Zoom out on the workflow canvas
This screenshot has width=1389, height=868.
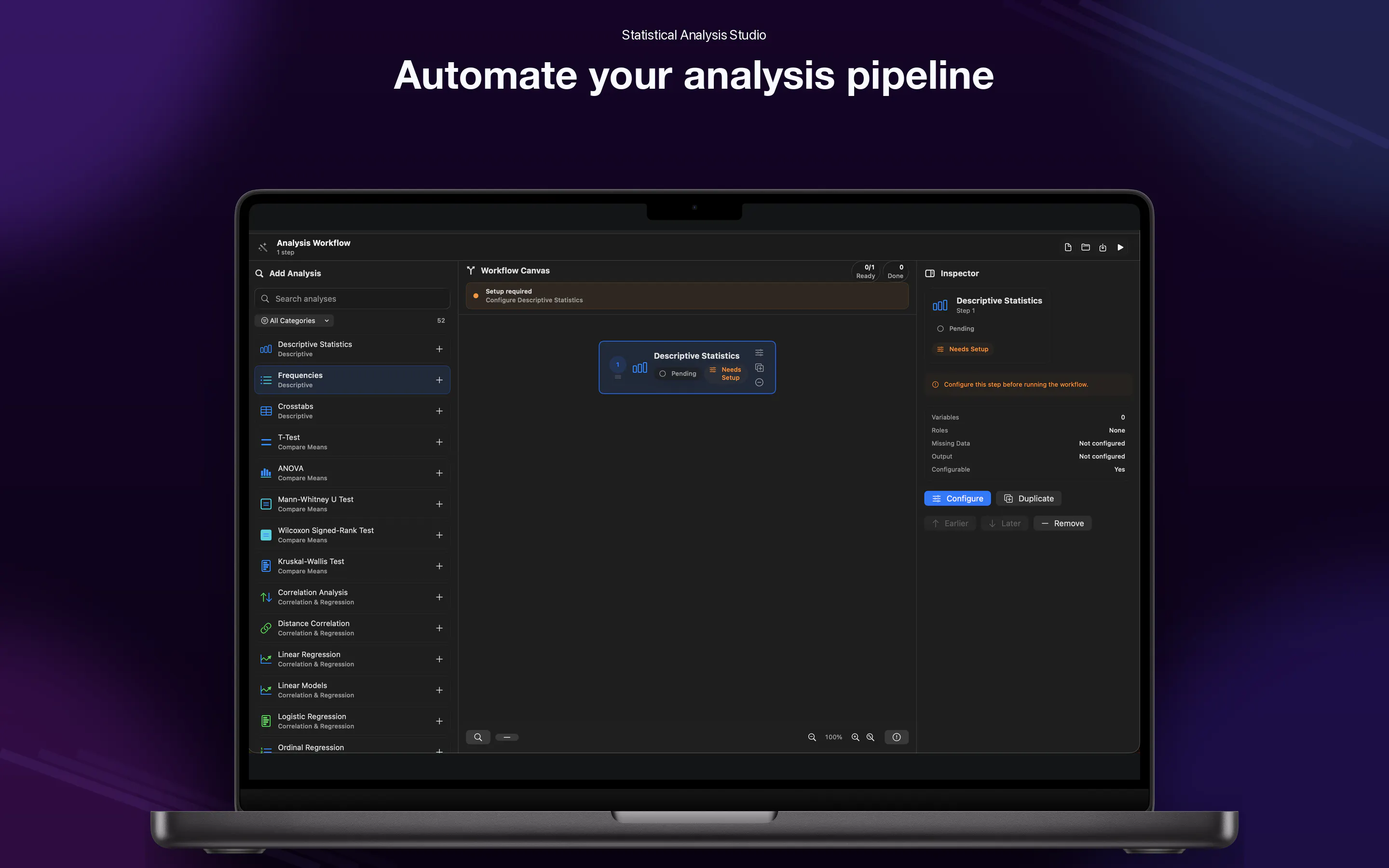point(812,737)
